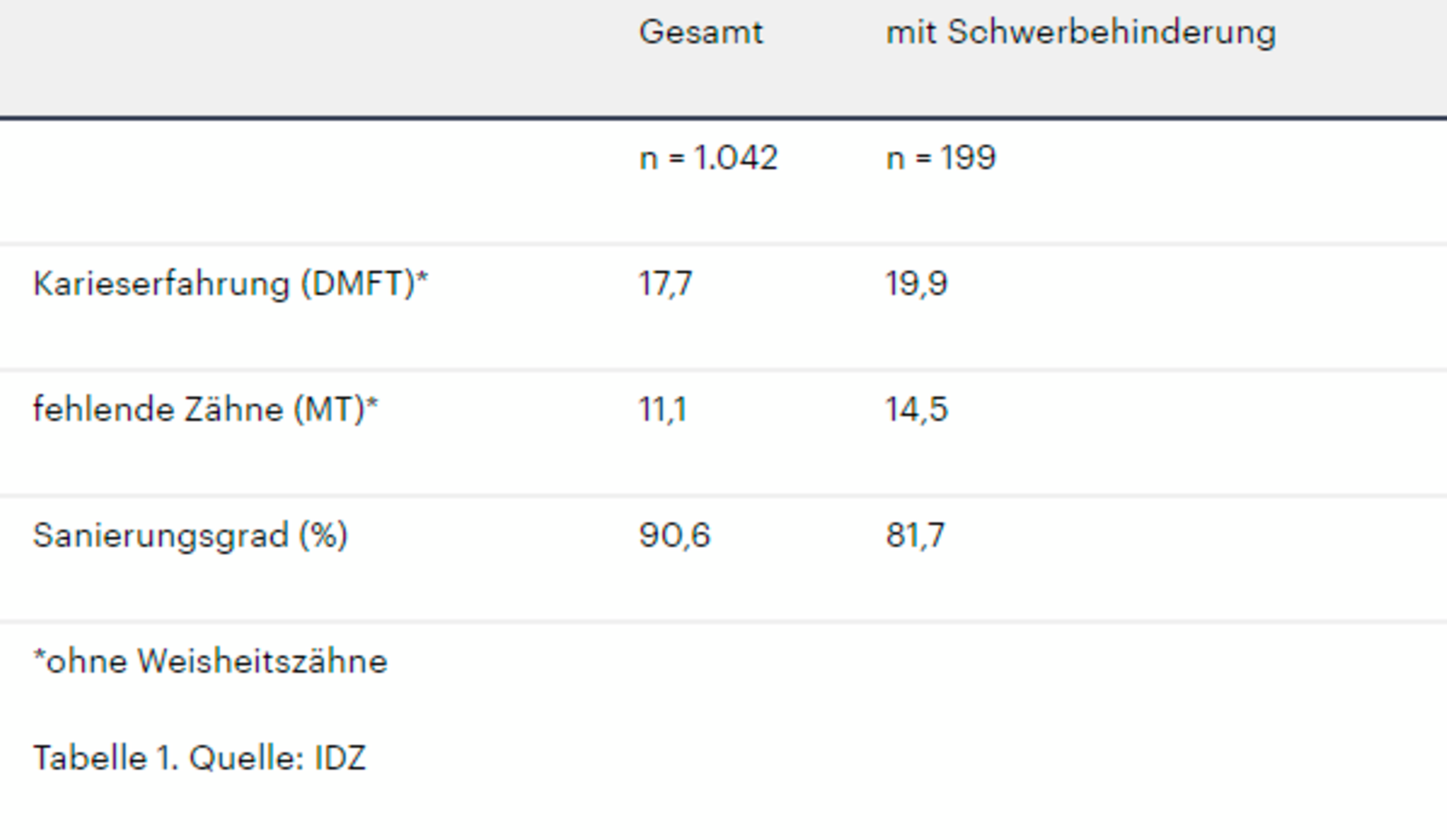Screen dimensions: 1447x840
Task: Click the IDZ source text
Action: point(340,759)
